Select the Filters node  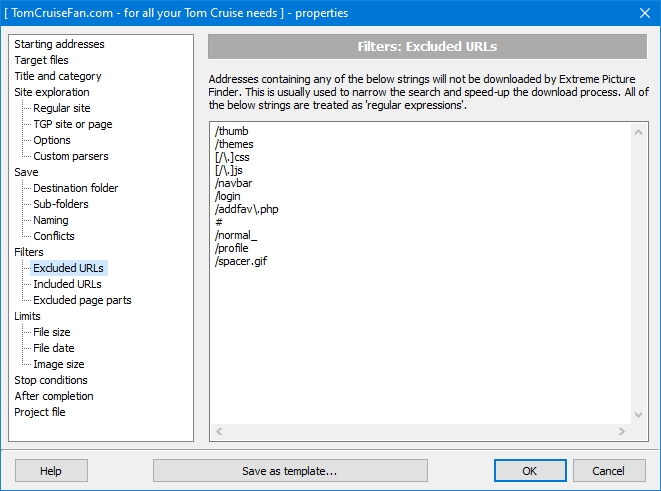(29, 252)
